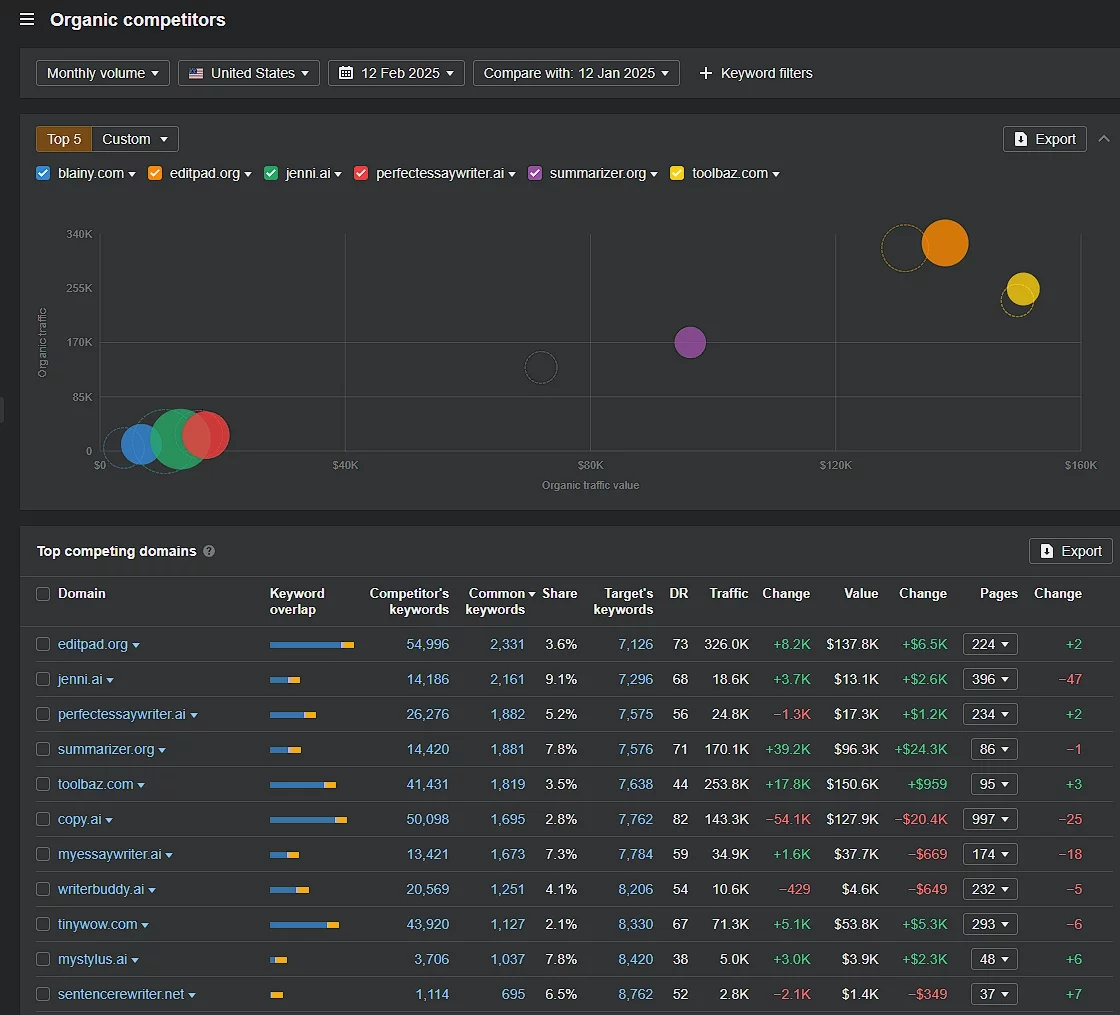Open Compare with: 12 Jan 2025 dropdown

coord(576,73)
